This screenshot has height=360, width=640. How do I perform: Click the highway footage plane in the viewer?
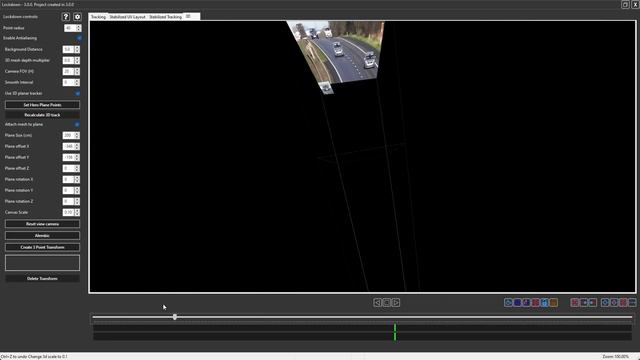[341, 52]
